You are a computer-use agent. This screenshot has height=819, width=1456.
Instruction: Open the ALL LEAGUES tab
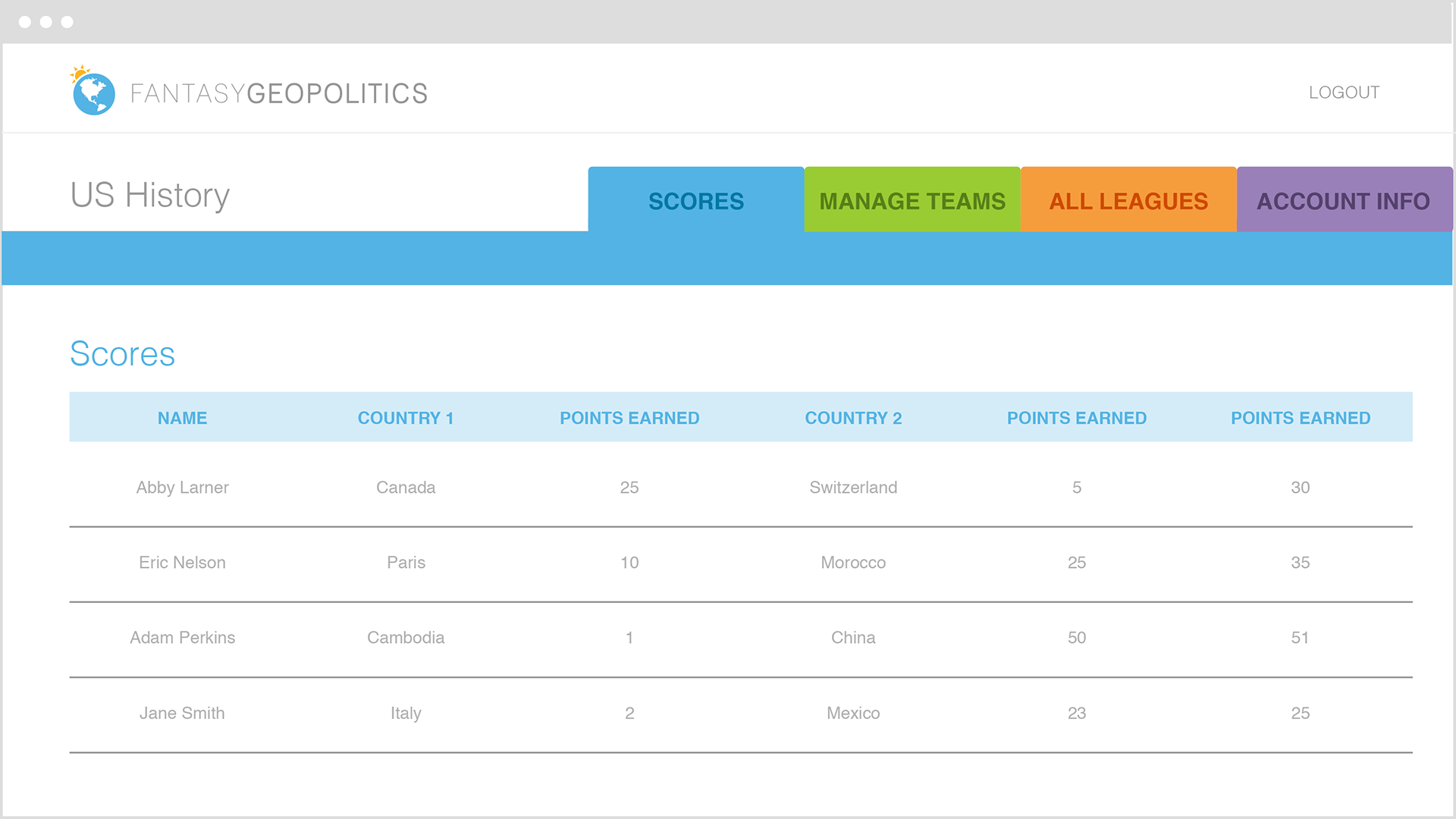pyautogui.click(x=1128, y=201)
